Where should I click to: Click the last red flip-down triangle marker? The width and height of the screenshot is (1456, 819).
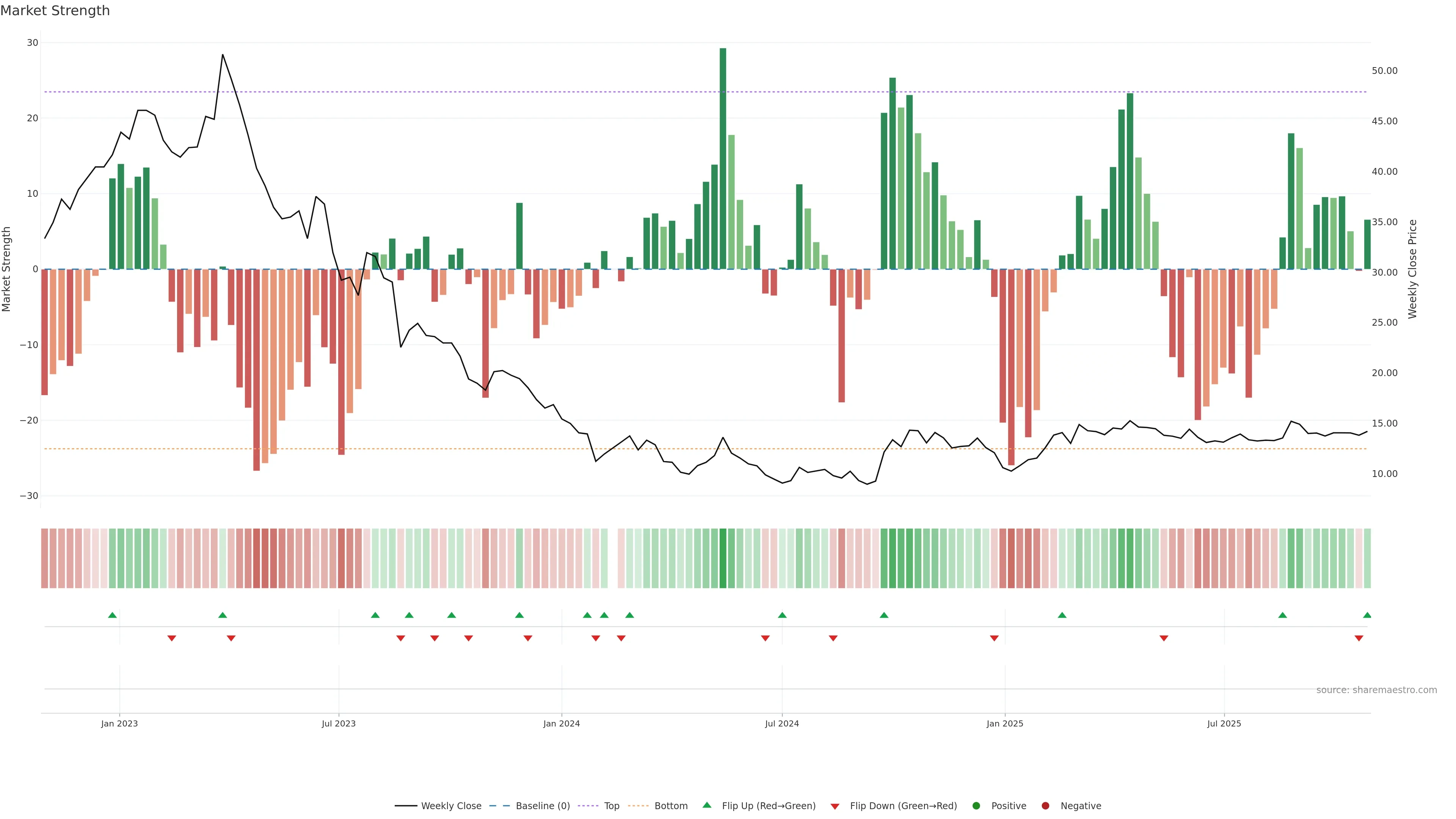pyautogui.click(x=1359, y=638)
